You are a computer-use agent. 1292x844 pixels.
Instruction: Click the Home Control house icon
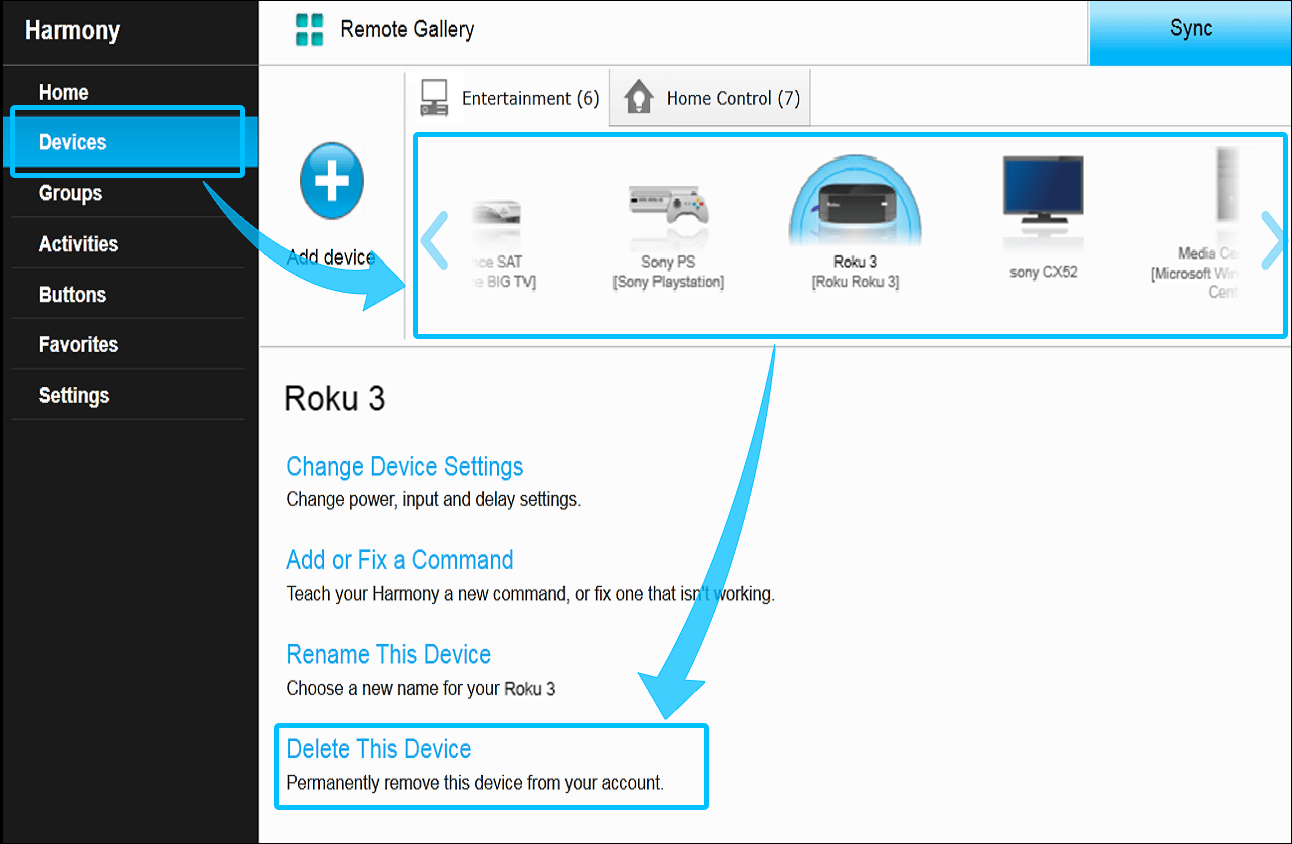pos(639,98)
